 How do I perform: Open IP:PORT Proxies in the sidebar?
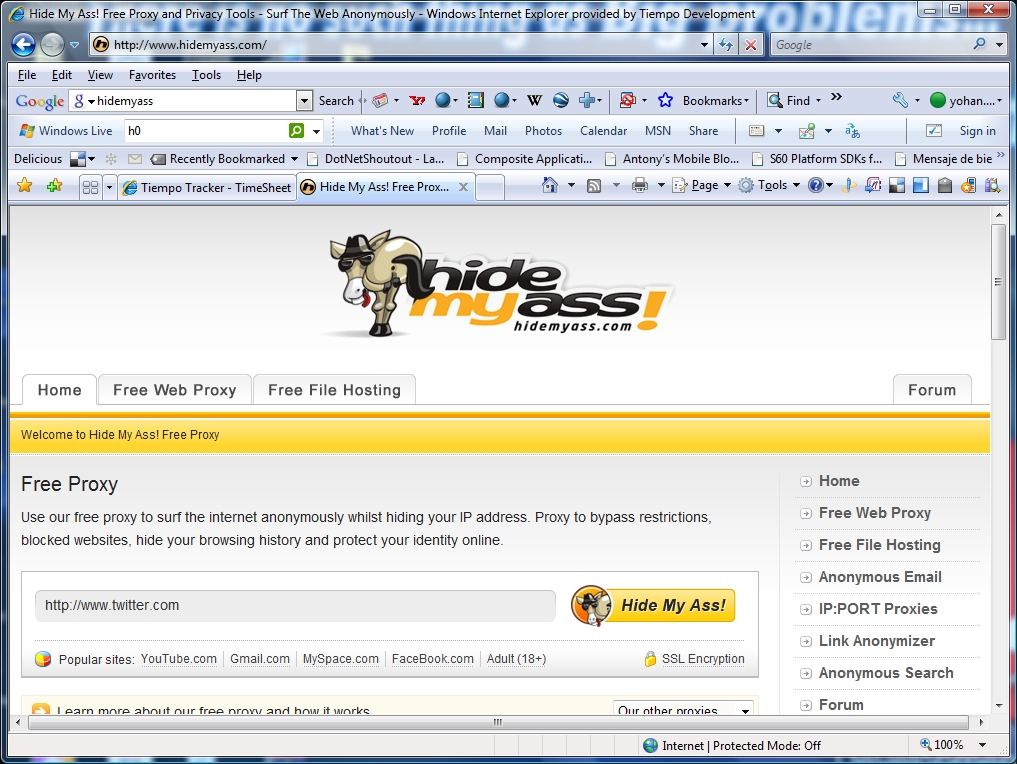pyautogui.click(x=878, y=609)
